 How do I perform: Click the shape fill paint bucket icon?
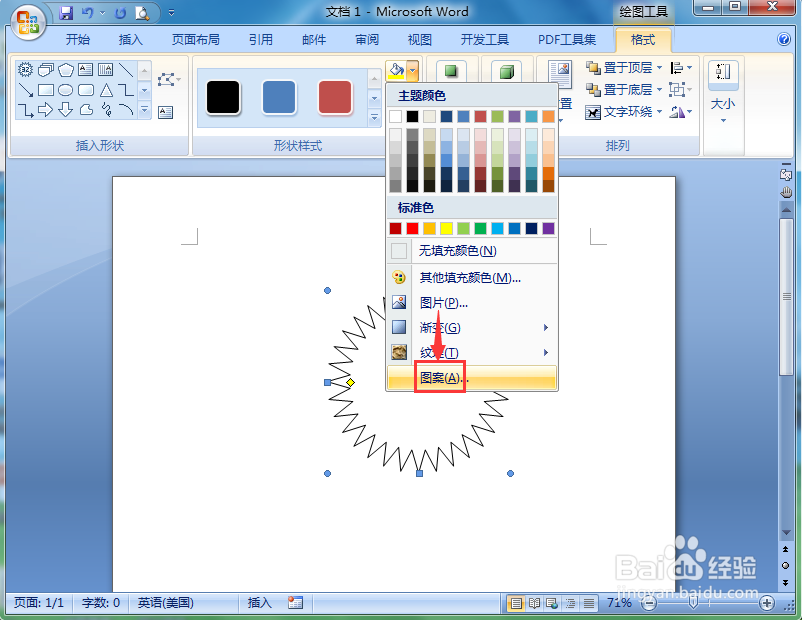pyautogui.click(x=396, y=71)
